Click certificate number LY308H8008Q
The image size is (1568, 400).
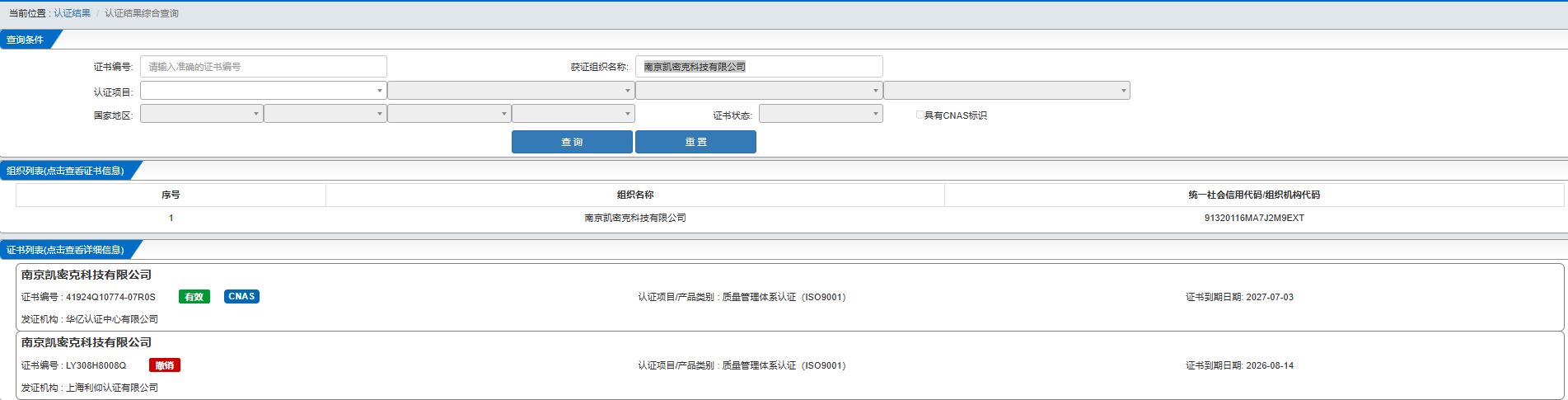point(96,365)
